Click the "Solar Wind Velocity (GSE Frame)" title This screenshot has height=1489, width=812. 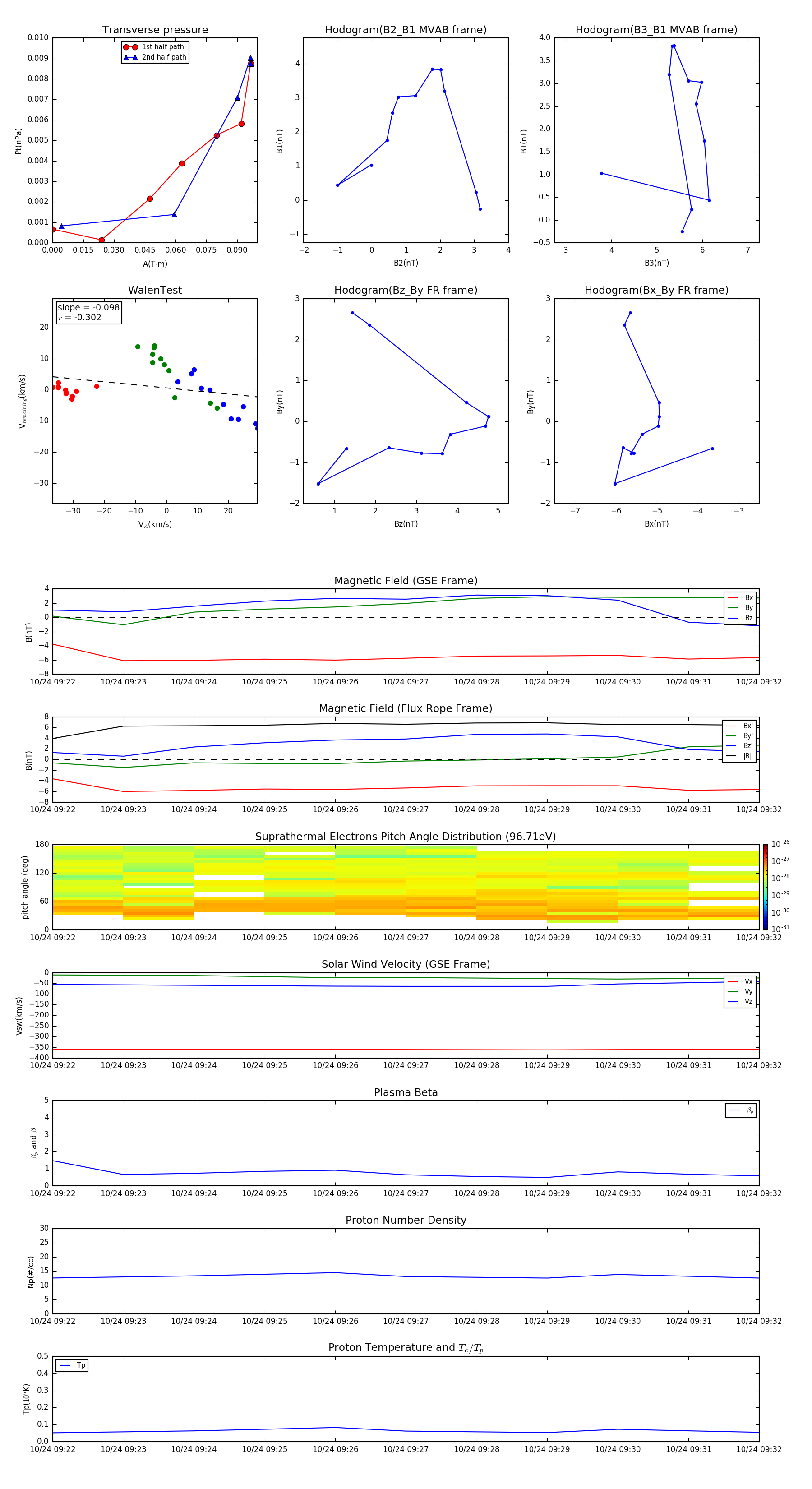pyautogui.click(x=406, y=964)
